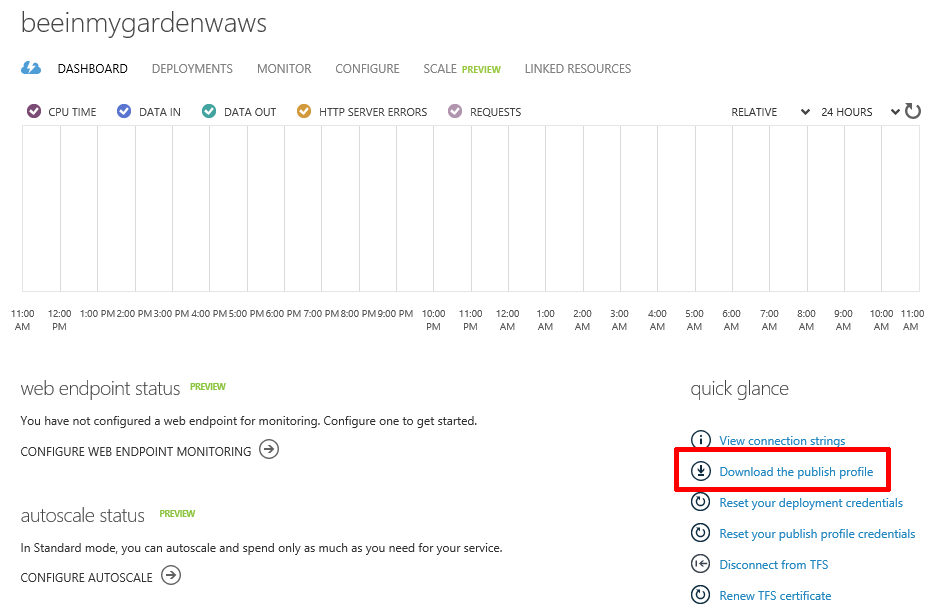Click the arrow icon for web endpoint monitoring
The image size is (933, 611).
(269, 449)
